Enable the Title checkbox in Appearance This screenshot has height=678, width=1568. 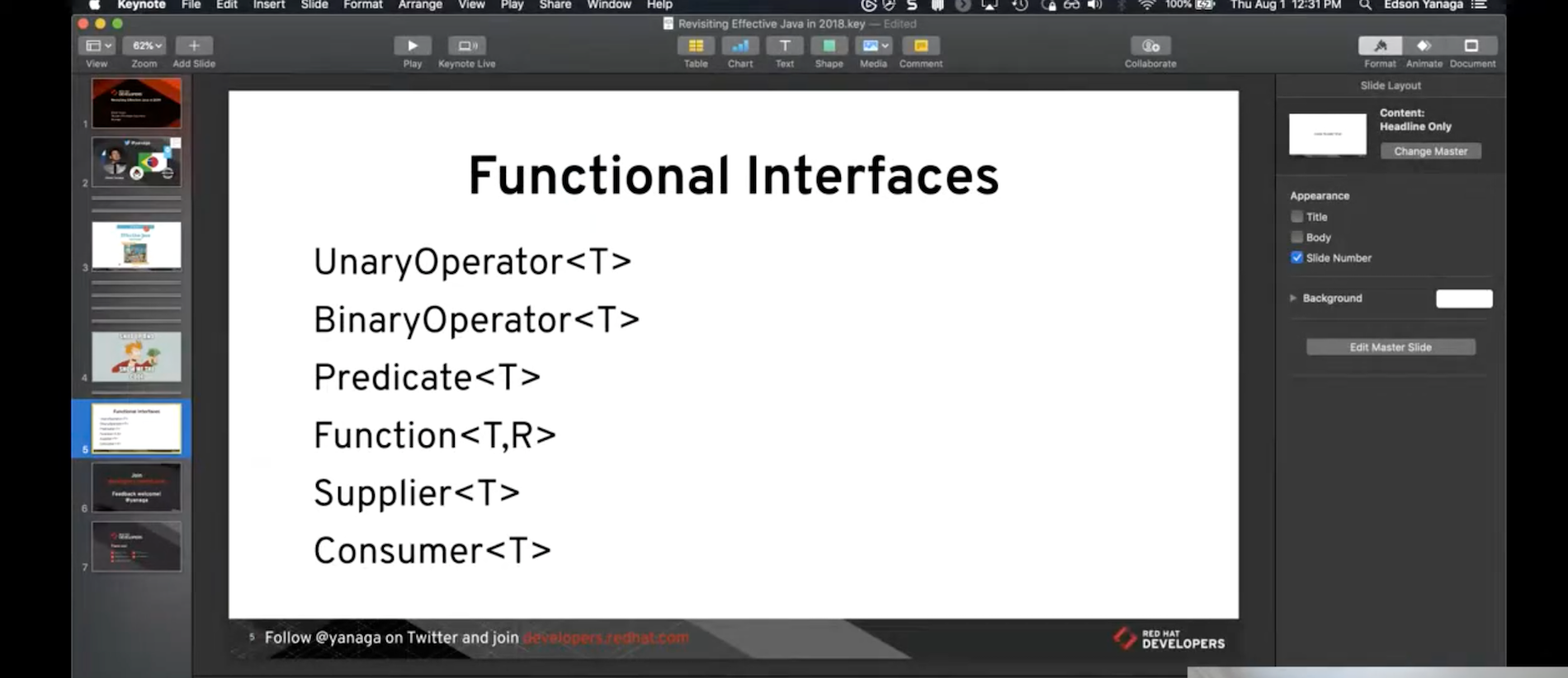(1296, 217)
